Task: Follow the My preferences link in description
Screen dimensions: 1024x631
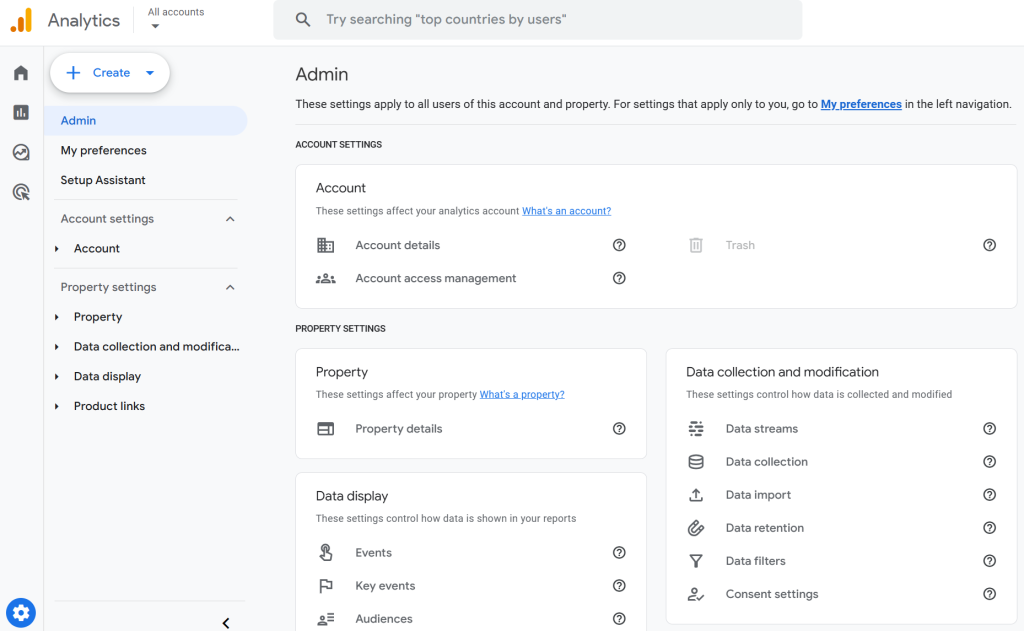Action: click(x=861, y=104)
